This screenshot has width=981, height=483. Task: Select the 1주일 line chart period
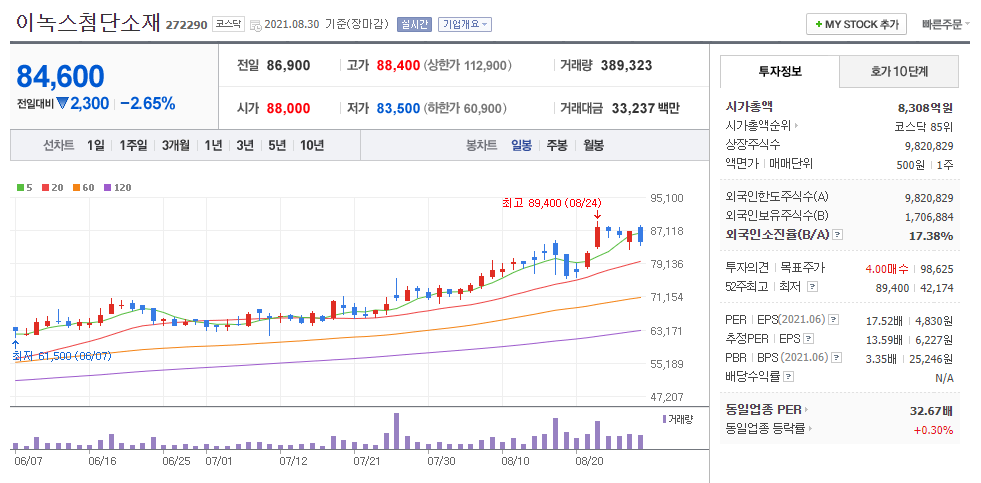click(x=133, y=146)
